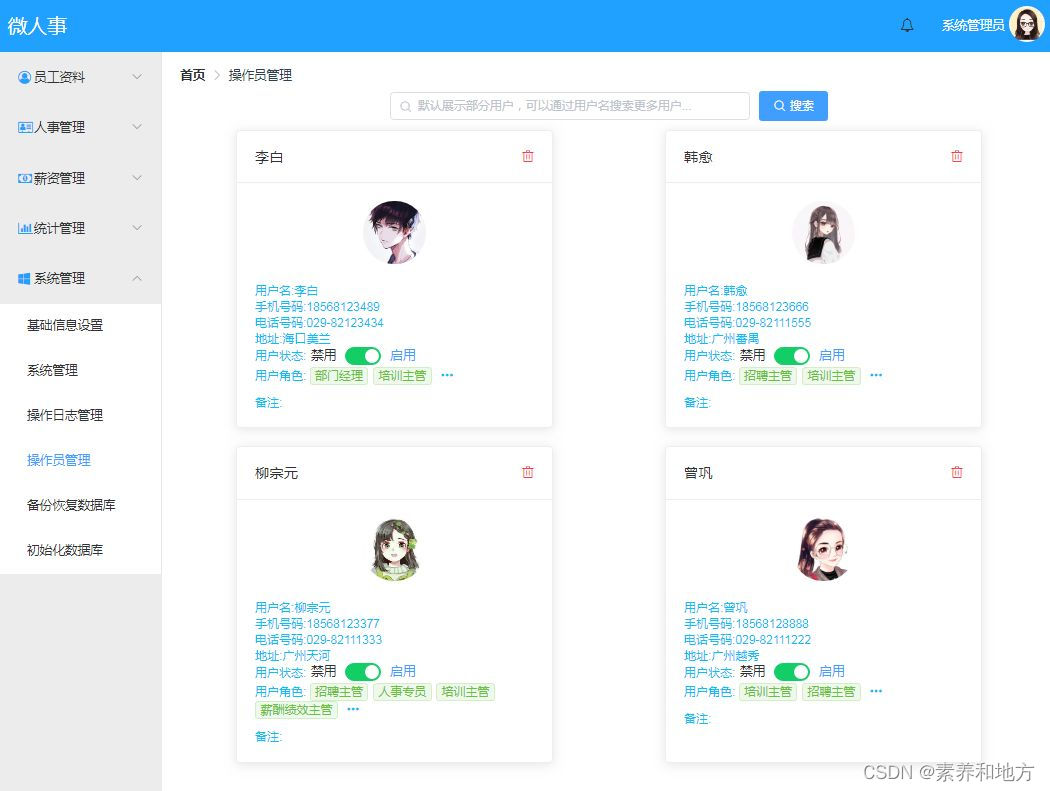The image size is (1050, 791).
Task: Click 韩愈's avatar image
Action: (x=823, y=232)
